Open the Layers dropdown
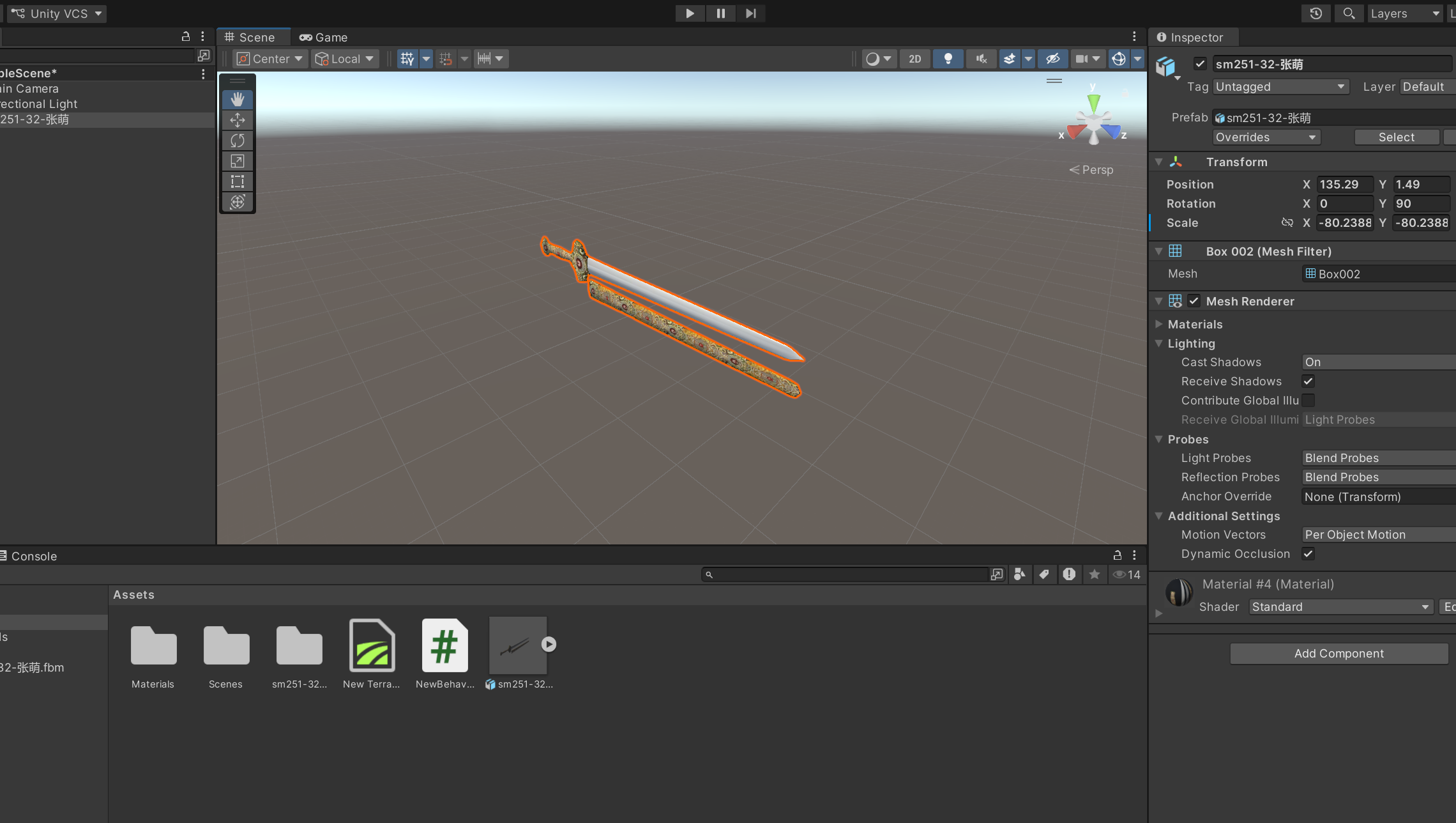This screenshot has width=1456, height=823. 1405,13
